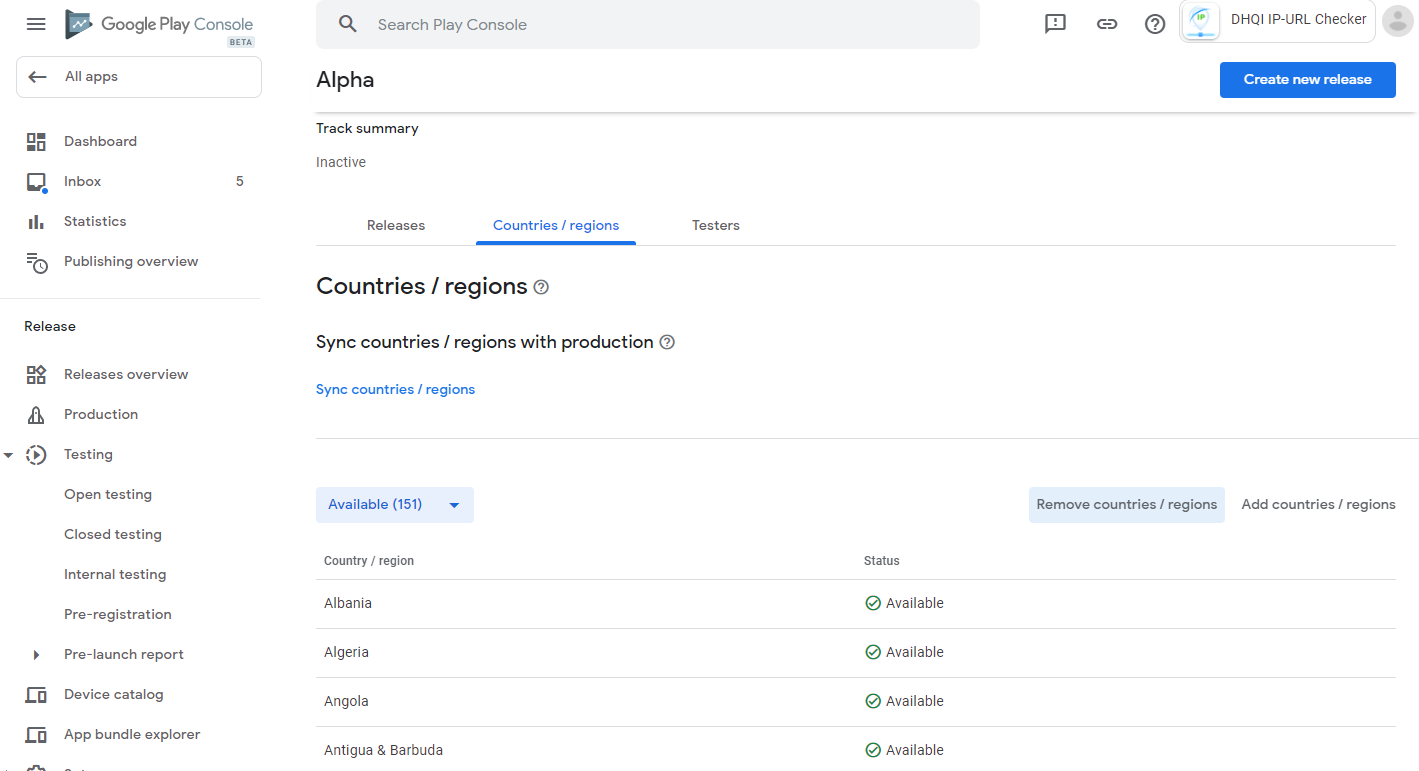Click the Create new release button
The width and height of the screenshot is (1419, 771).
tap(1307, 80)
